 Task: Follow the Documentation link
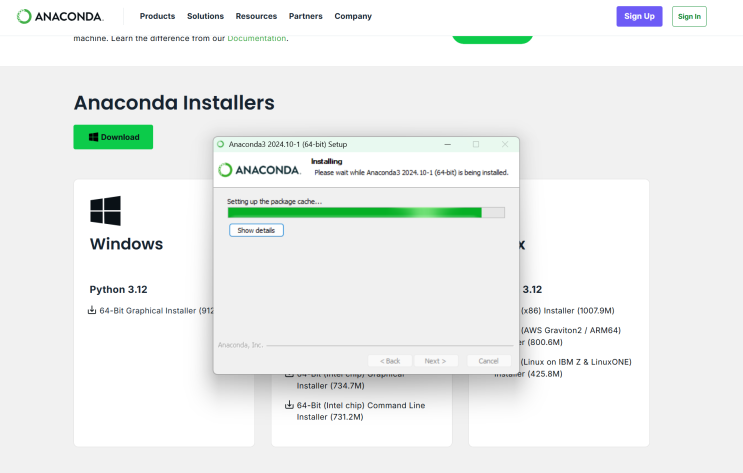[257, 38]
